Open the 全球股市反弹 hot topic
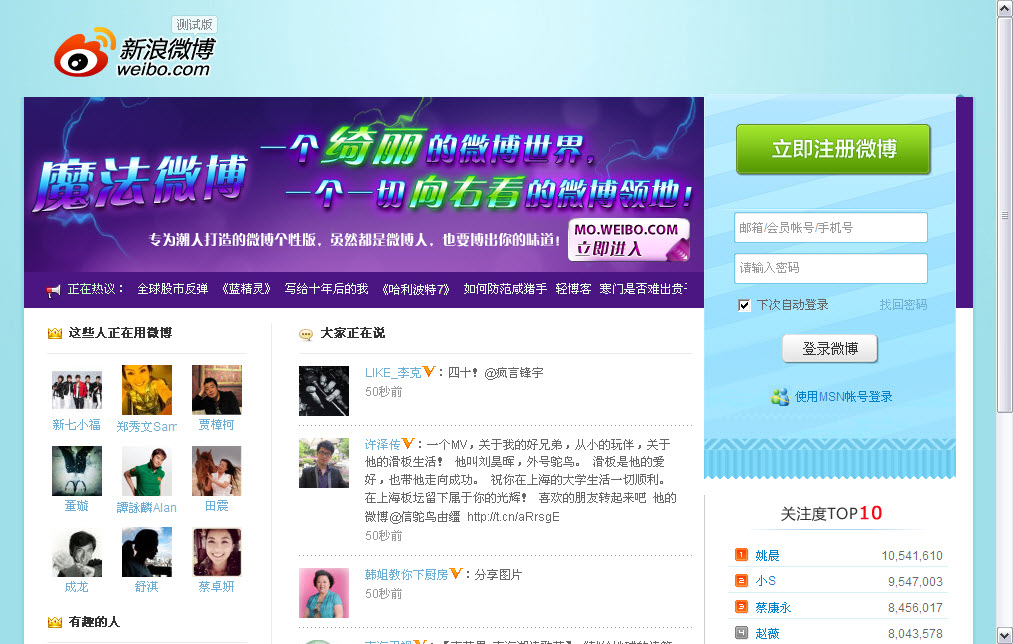The image size is (1013, 644). pyautogui.click(x=172, y=289)
